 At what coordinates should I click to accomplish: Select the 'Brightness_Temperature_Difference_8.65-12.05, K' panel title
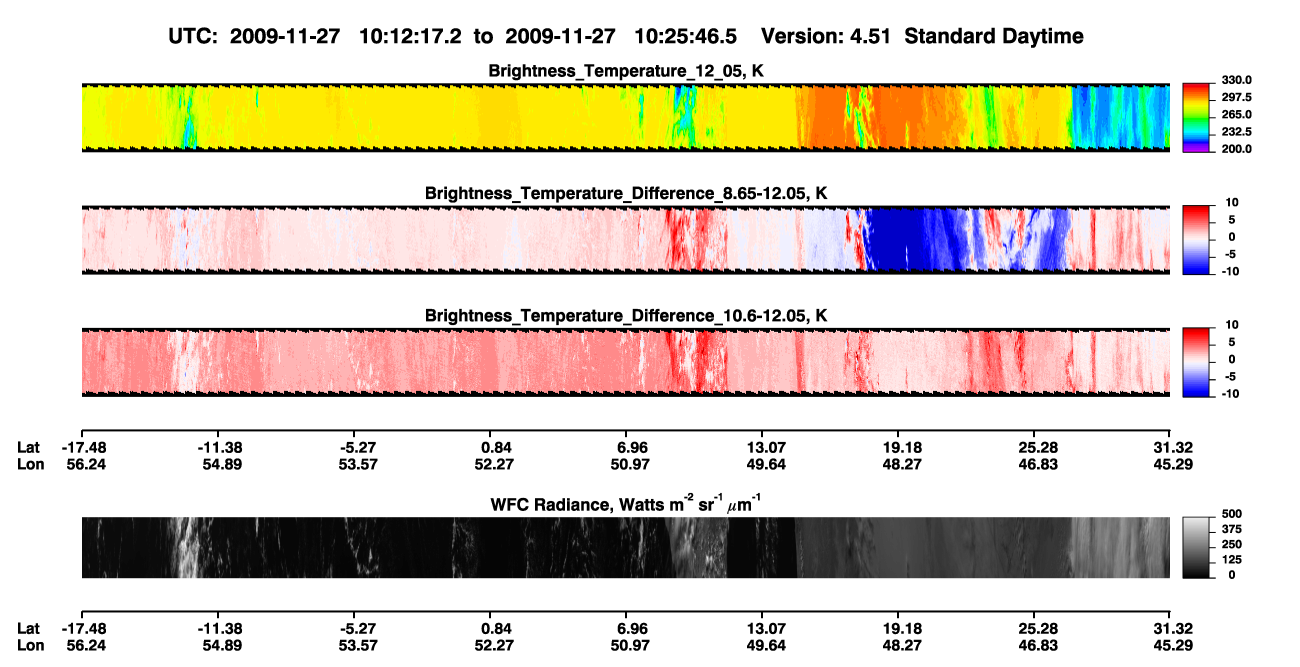tap(626, 193)
